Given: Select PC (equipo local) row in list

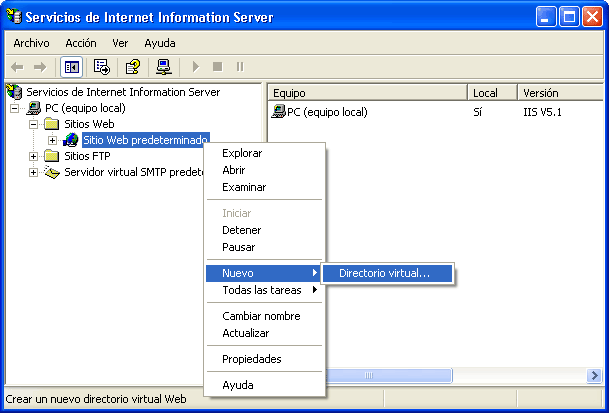Looking at the screenshot, I should click(x=327, y=112).
